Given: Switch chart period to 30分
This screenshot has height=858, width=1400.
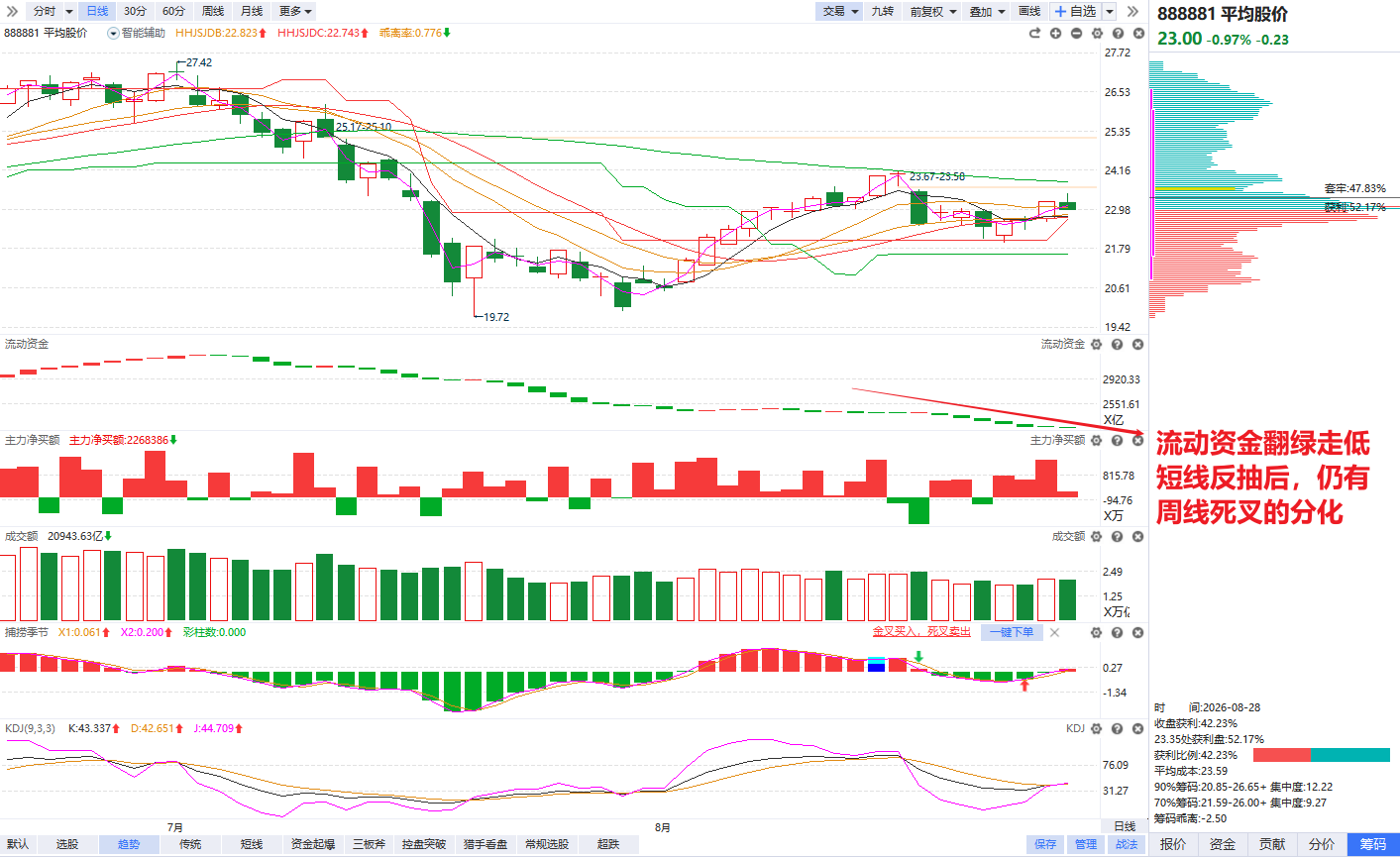Looking at the screenshot, I should point(136,11).
